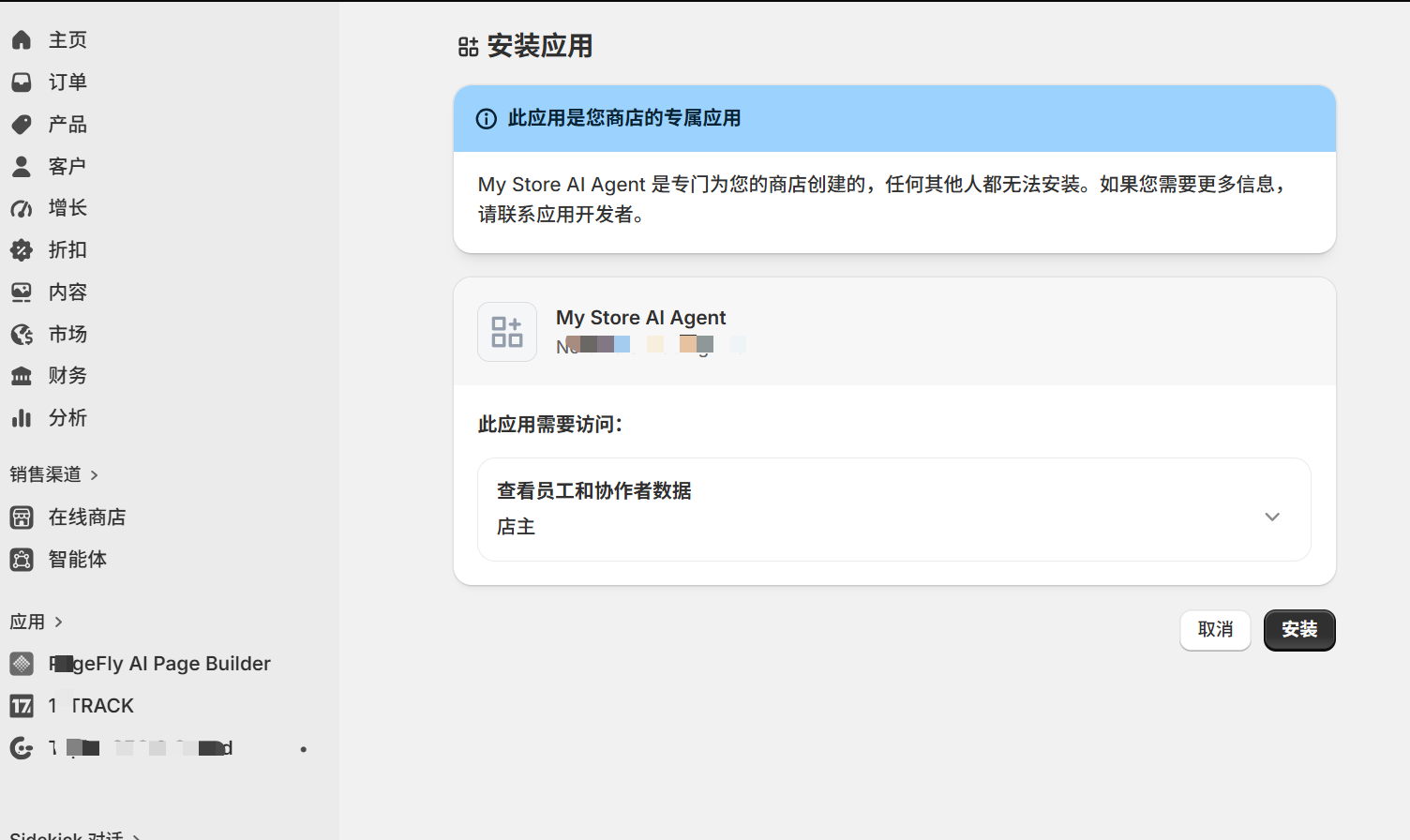The width and height of the screenshot is (1410, 840).
Task: Open PageFly AI Page Builder app link
Action: (x=159, y=664)
